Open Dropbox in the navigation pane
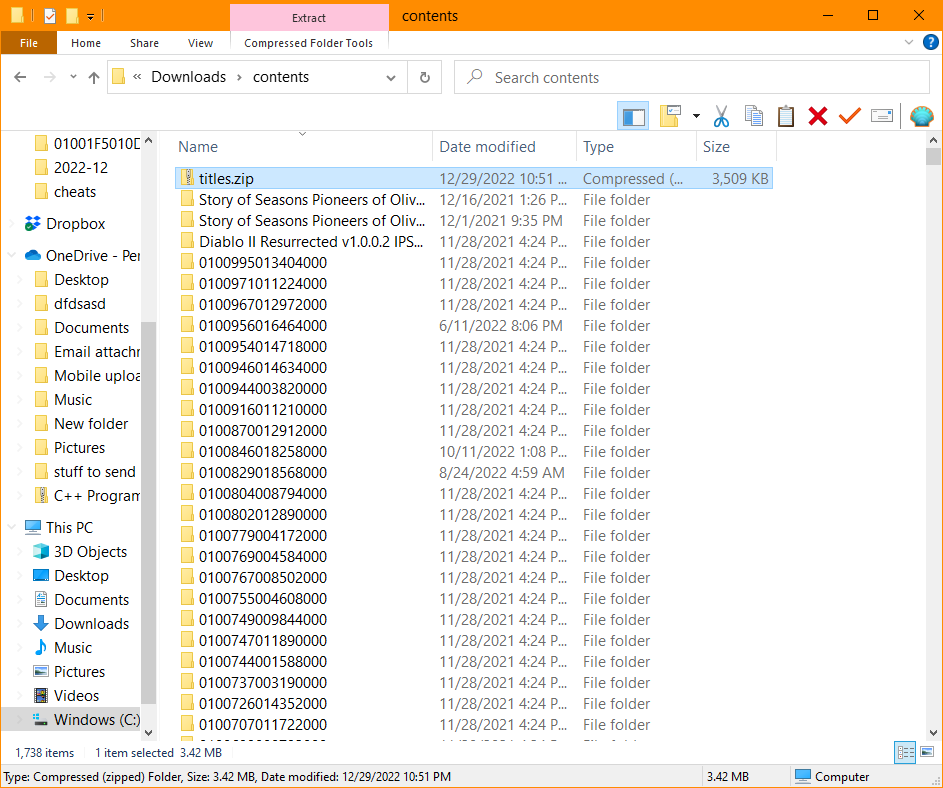 (x=76, y=224)
